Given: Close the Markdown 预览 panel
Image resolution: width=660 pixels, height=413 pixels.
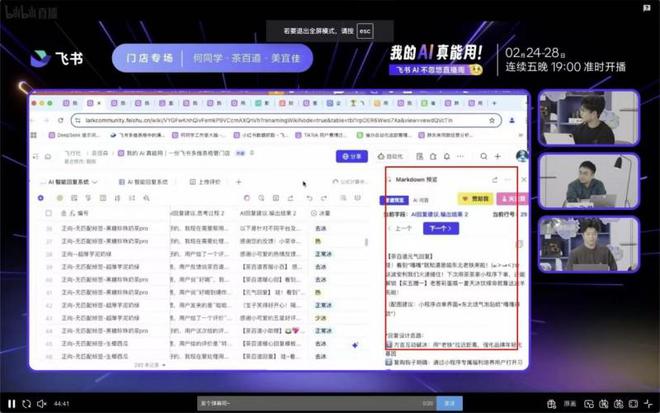Looking at the screenshot, I should click(x=524, y=179).
